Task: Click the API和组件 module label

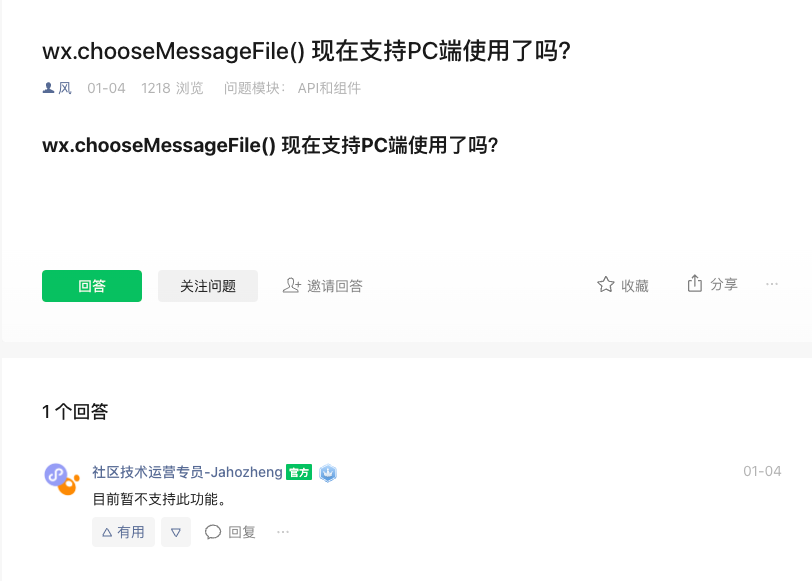Action: coord(329,88)
